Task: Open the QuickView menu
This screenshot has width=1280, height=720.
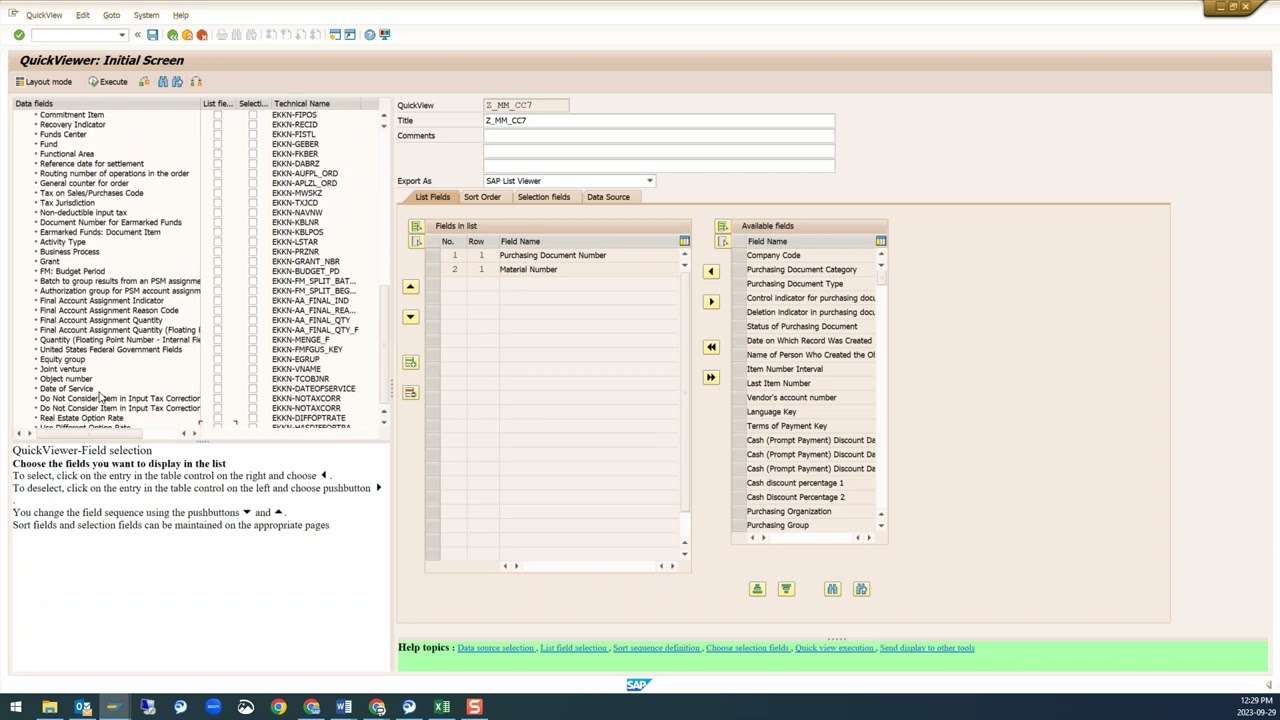Action: [x=44, y=15]
